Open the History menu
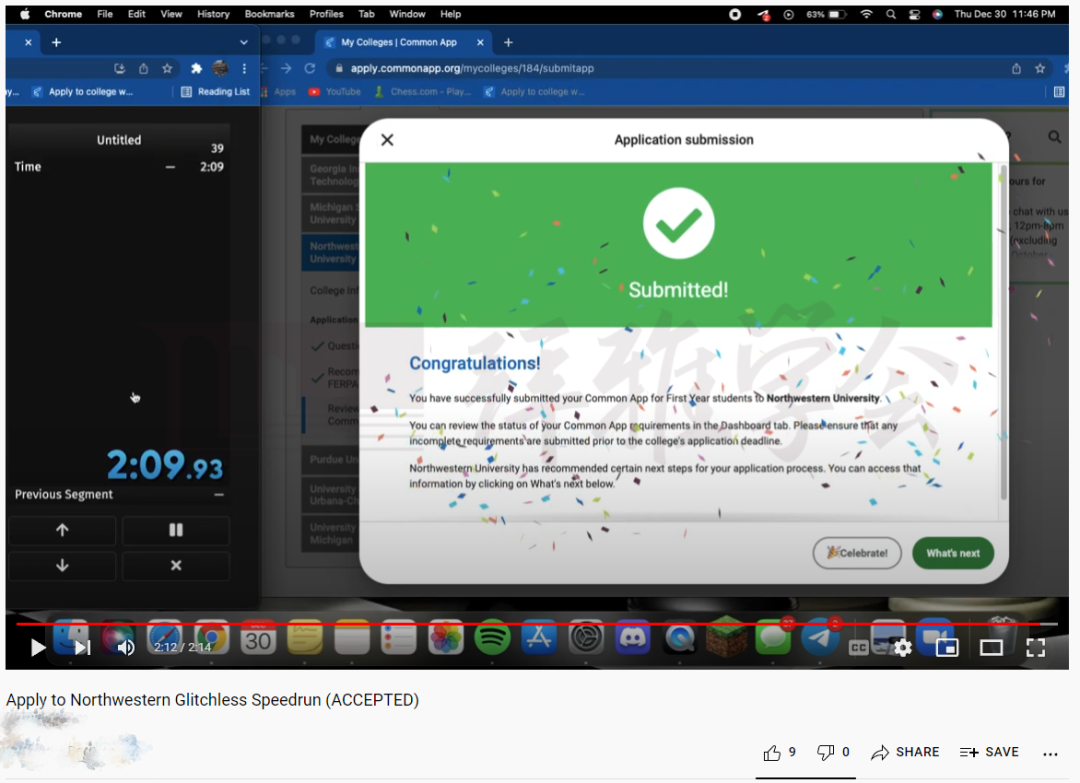This screenshot has width=1080, height=783. point(213,14)
